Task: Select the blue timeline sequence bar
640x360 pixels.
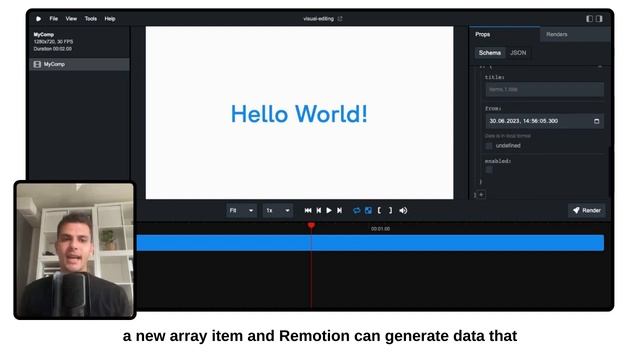Action: pos(370,243)
